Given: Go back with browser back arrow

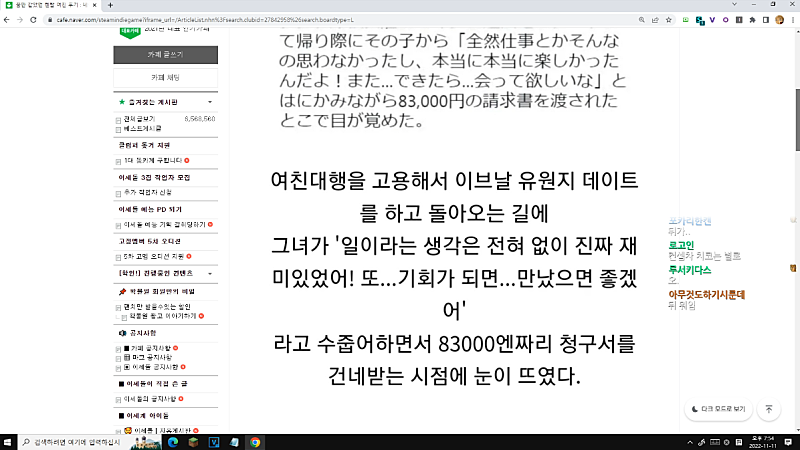Looking at the screenshot, I should pyautogui.click(x=7, y=20).
